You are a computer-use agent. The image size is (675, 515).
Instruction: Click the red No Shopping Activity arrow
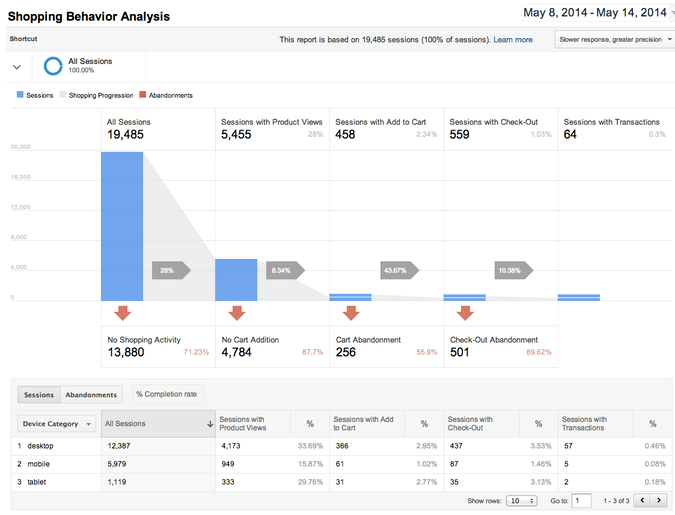coord(123,313)
